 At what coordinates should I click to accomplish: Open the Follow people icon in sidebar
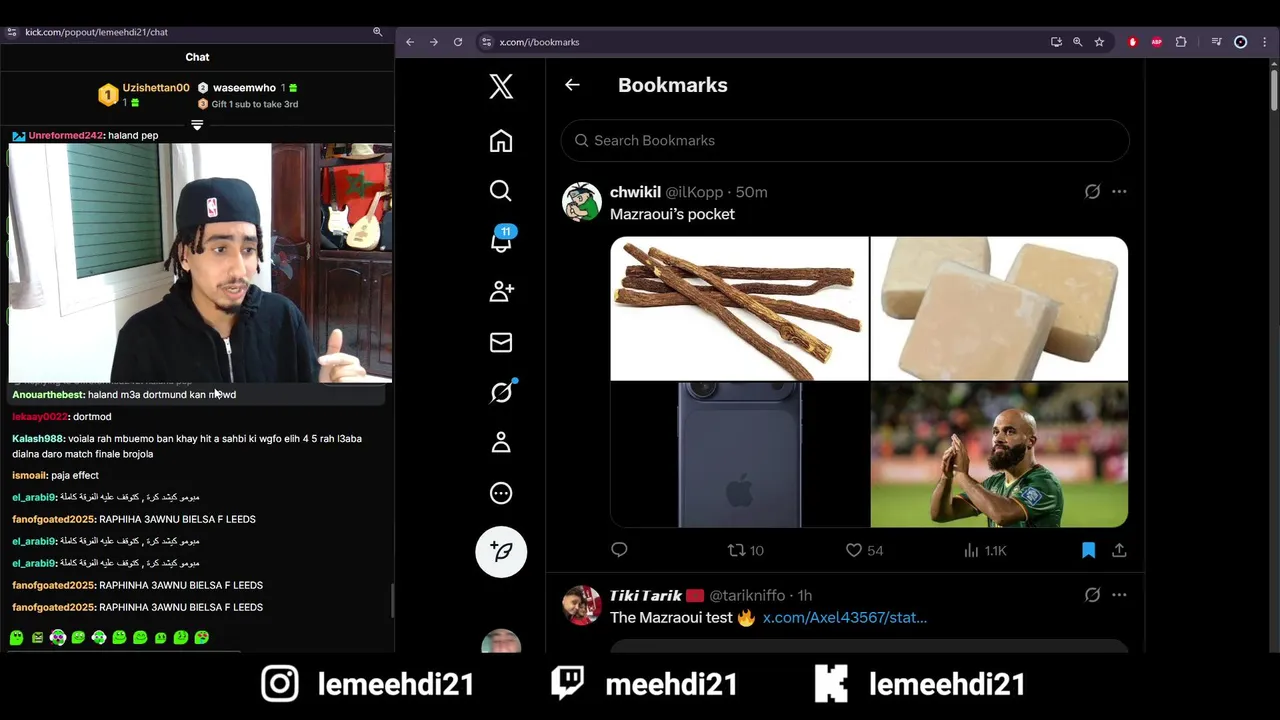[501, 291]
